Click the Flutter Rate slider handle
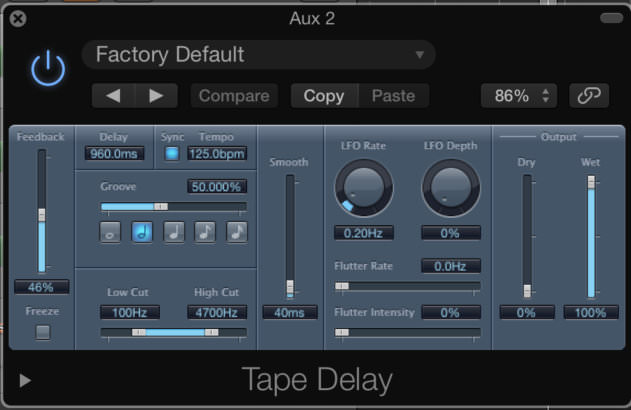631x410 pixels. [x=342, y=286]
